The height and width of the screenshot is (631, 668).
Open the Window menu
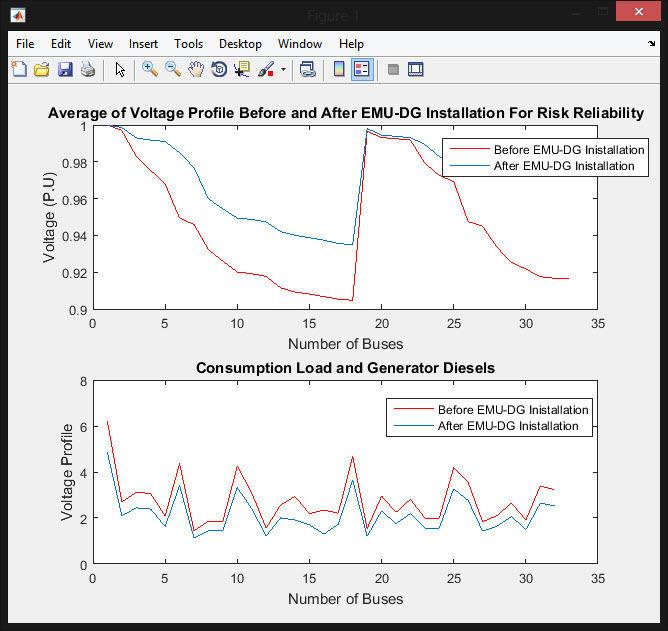coord(300,44)
